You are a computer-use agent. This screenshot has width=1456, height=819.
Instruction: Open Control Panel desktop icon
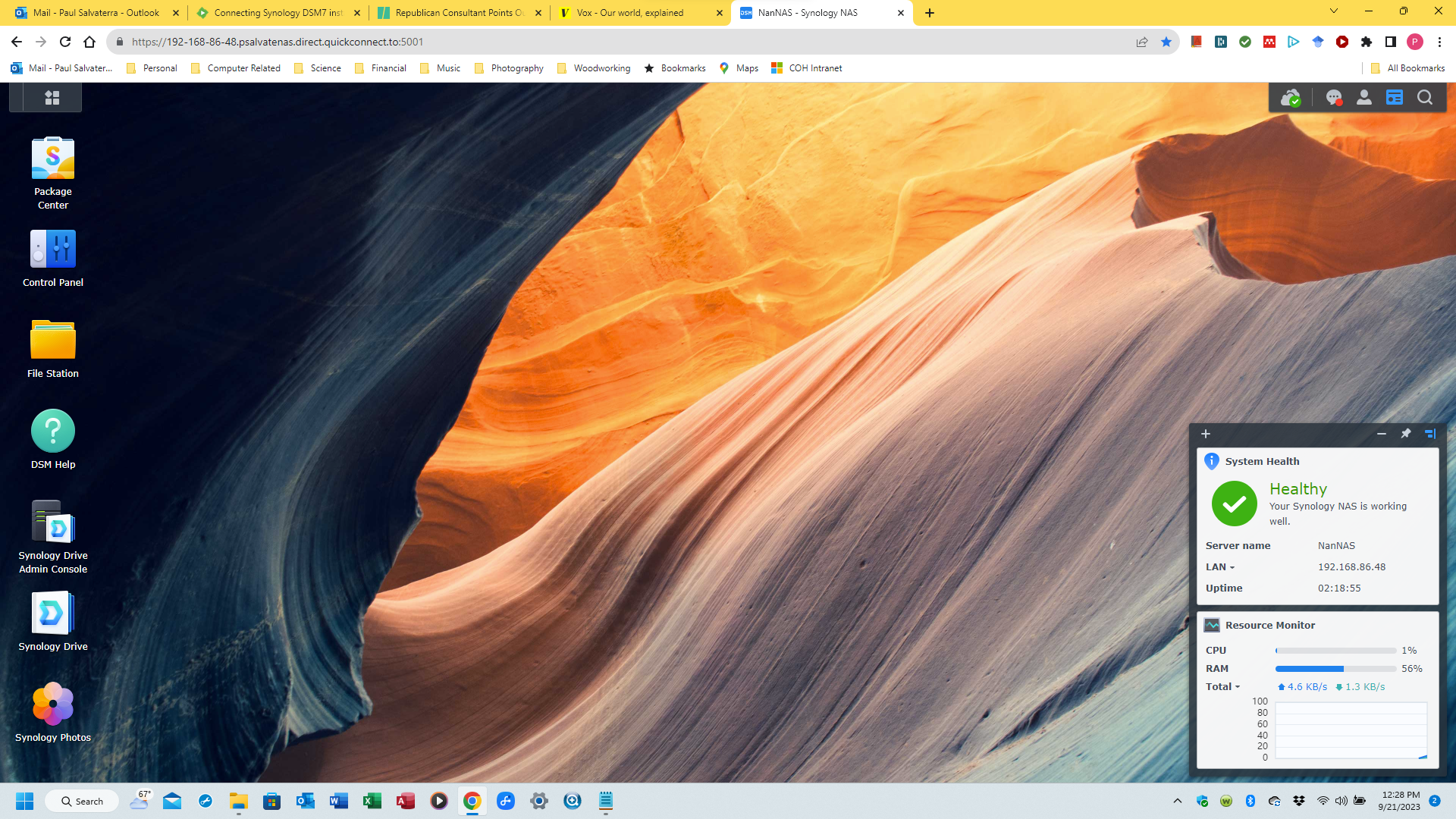coord(53,249)
